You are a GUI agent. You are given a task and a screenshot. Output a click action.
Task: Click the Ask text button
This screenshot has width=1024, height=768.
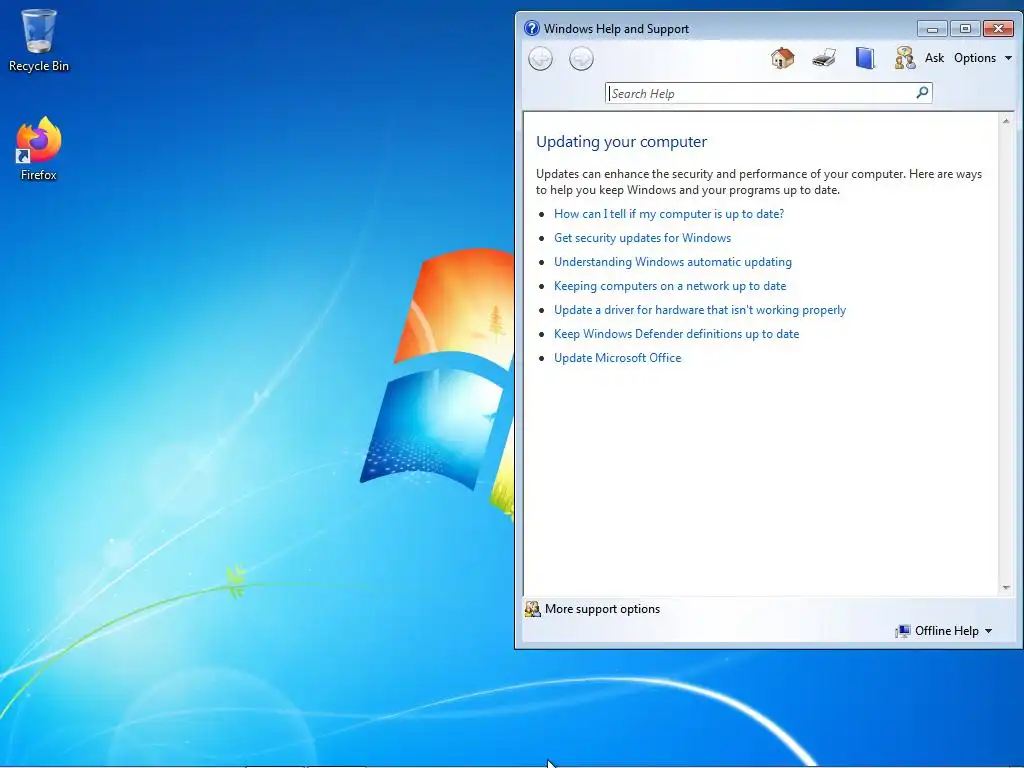coord(935,58)
